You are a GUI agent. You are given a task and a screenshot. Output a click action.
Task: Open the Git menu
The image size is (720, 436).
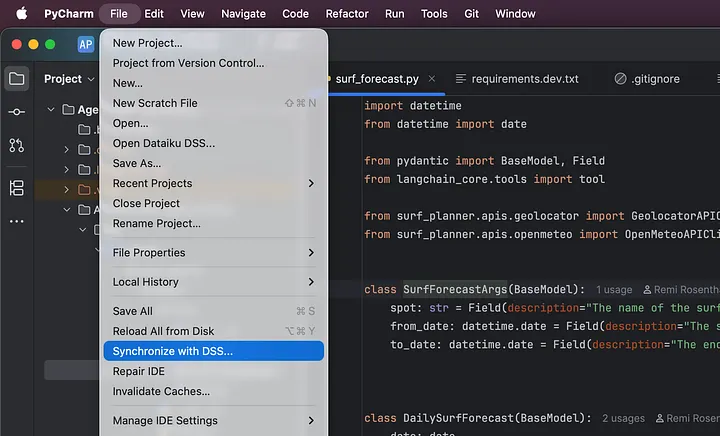click(472, 14)
